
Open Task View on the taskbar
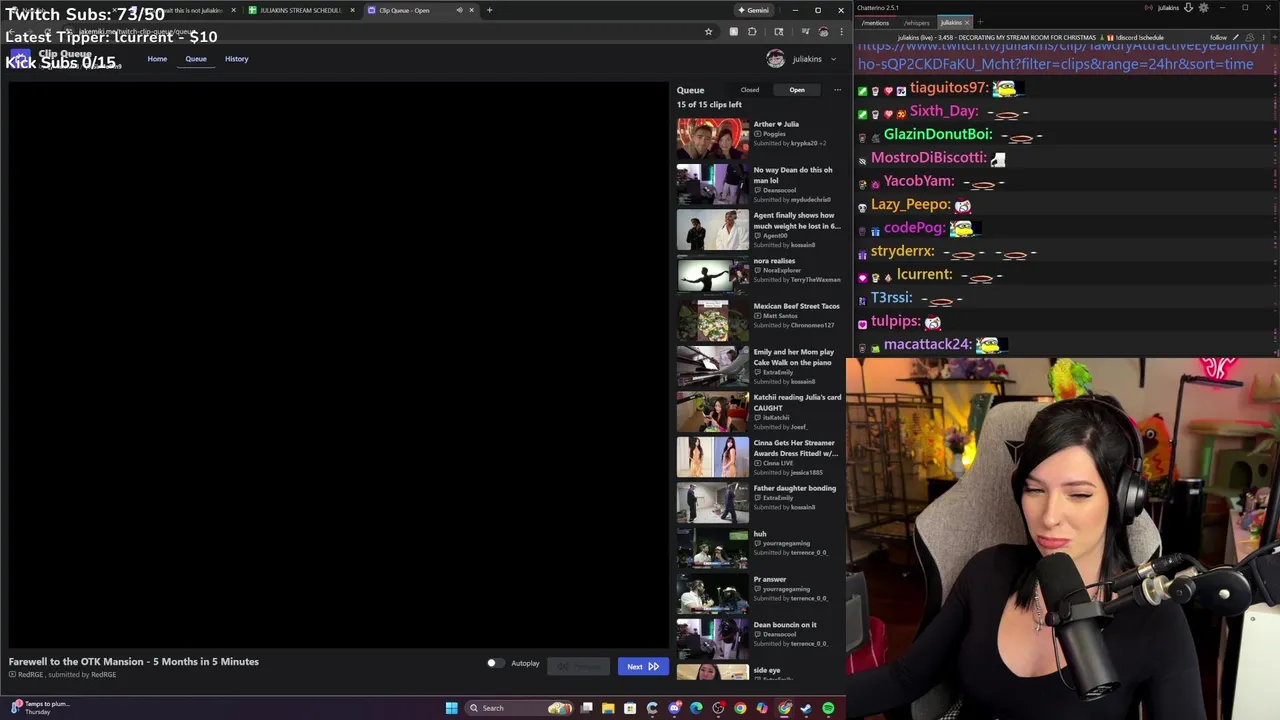pos(586,708)
